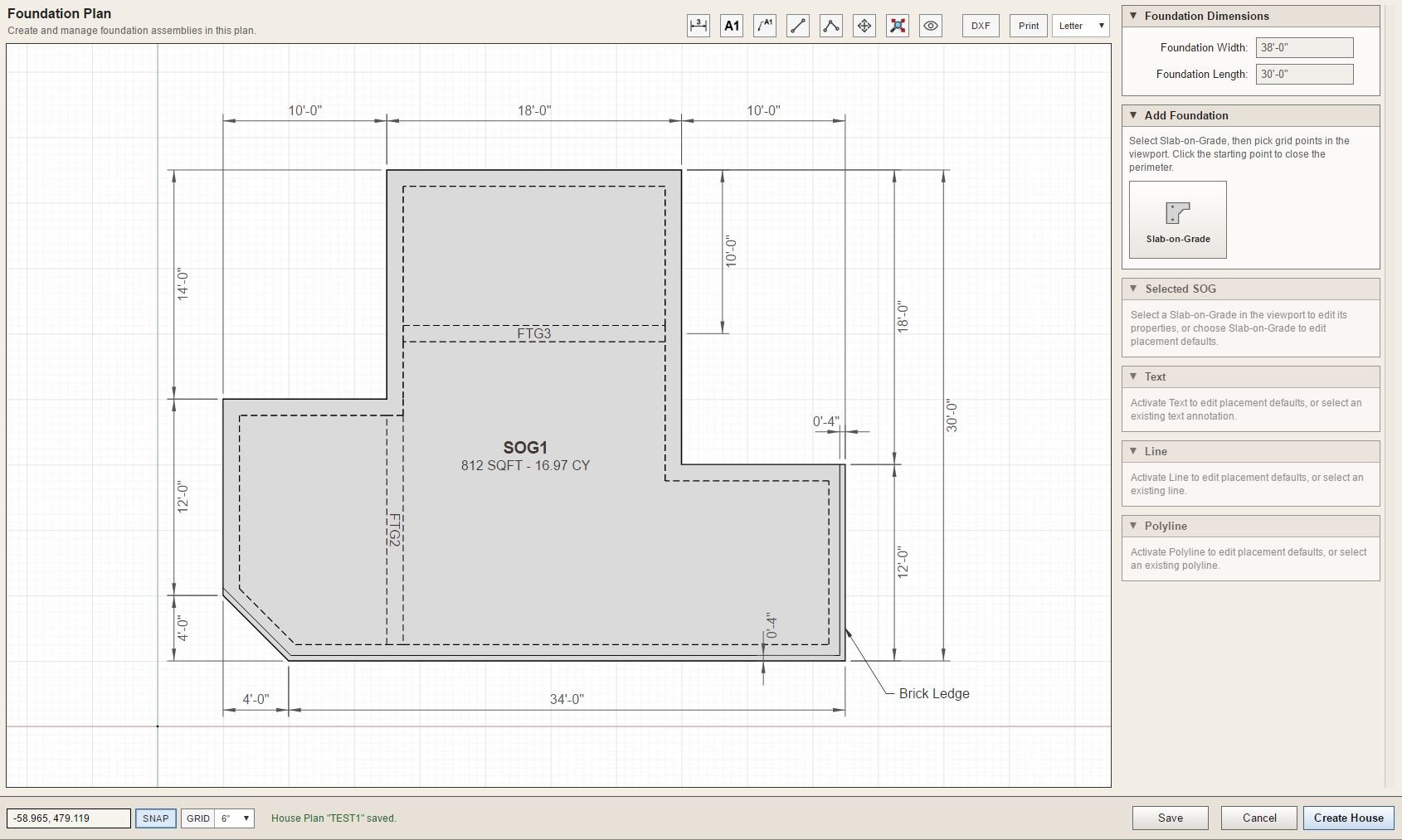Click the zoom extents magnifier icon
This screenshot has width=1402, height=840.
coord(898,26)
